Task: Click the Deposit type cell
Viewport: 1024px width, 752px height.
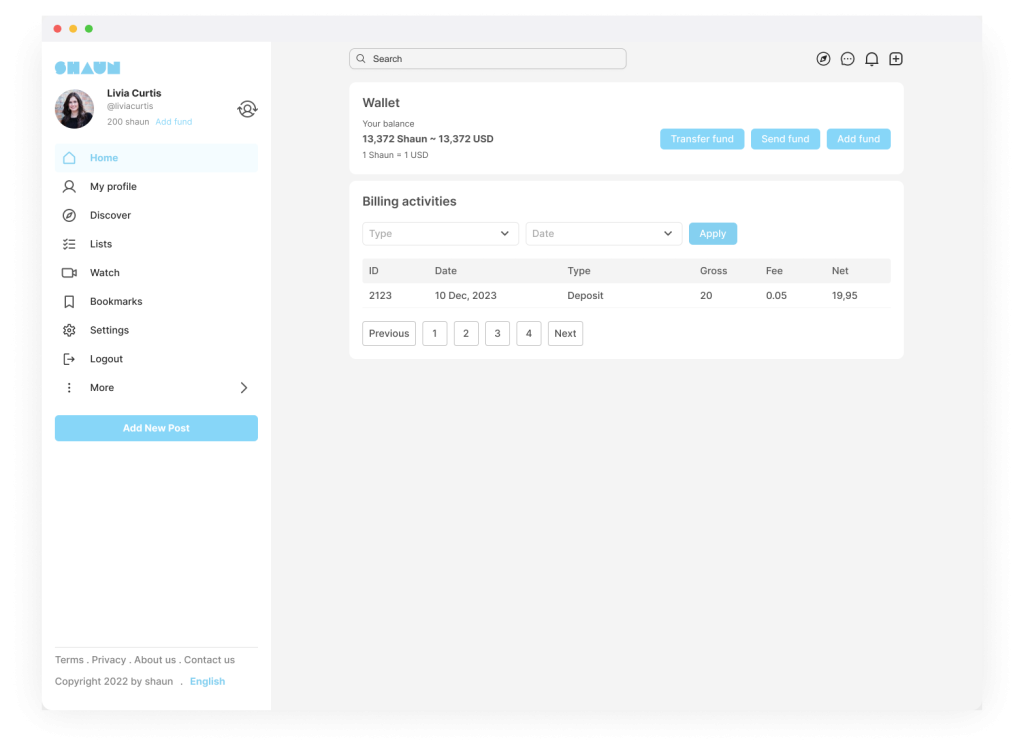Action: click(x=585, y=296)
